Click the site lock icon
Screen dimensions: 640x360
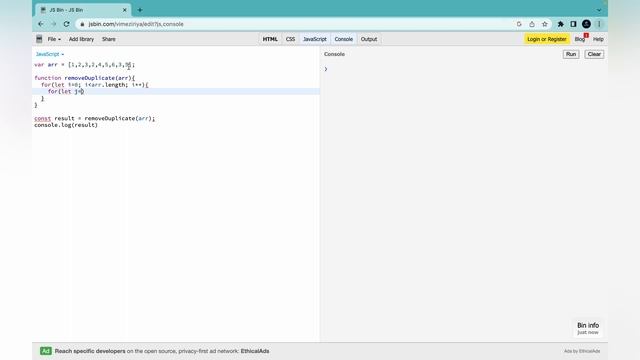pyautogui.click(x=82, y=24)
